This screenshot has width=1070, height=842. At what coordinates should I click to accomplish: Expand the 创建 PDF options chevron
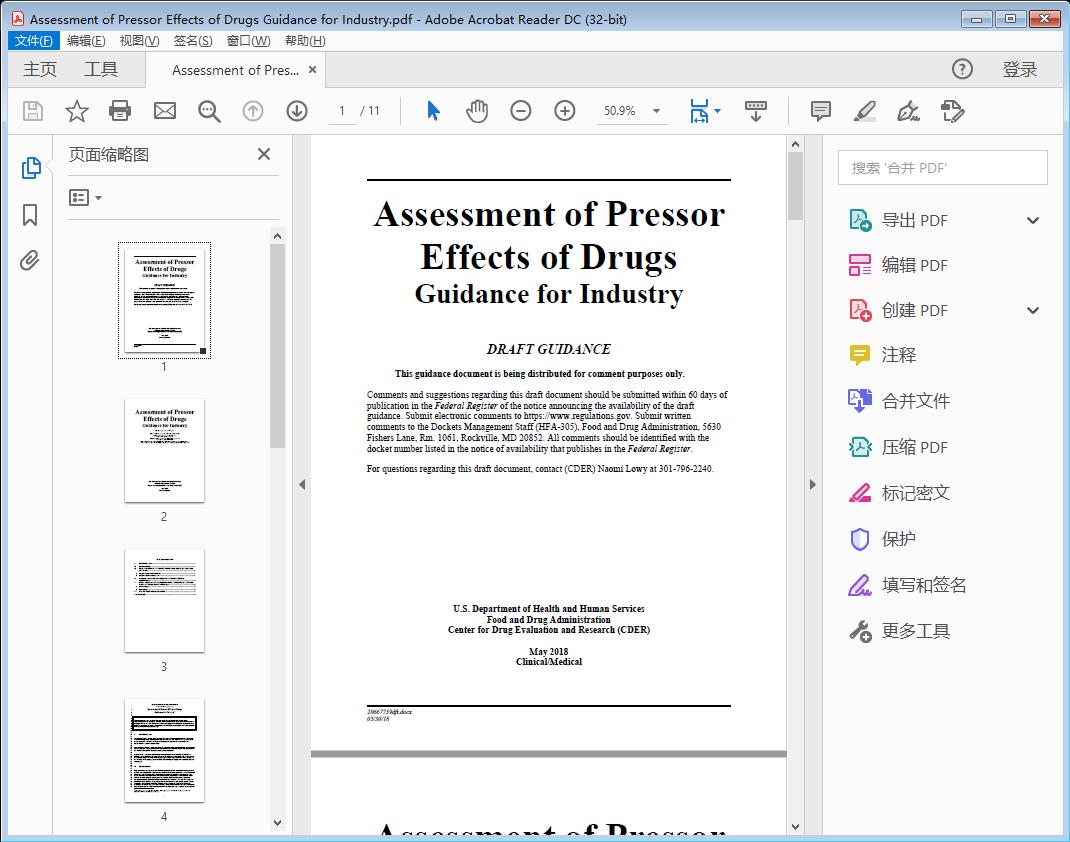pos(1032,310)
